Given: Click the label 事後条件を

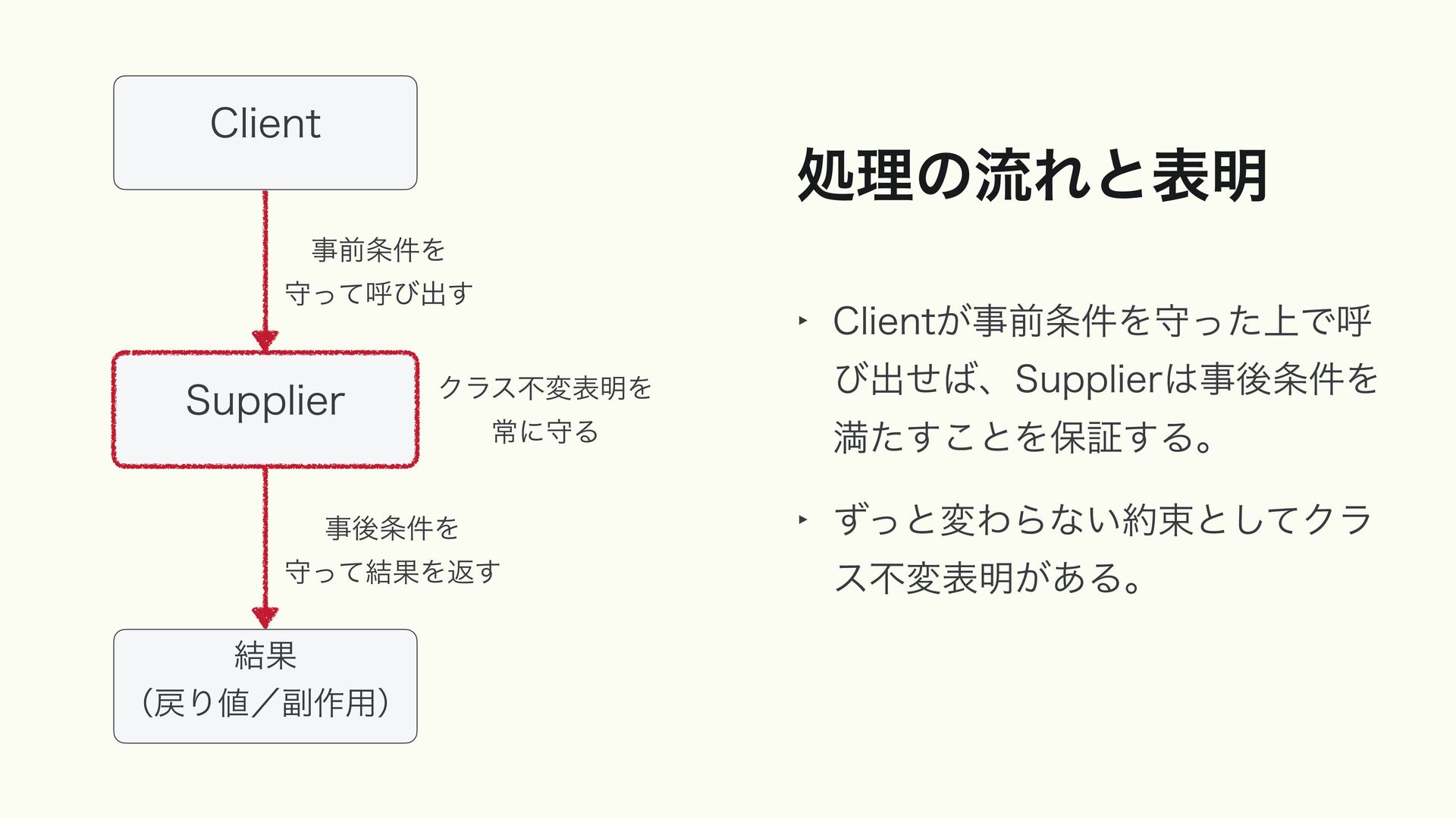Looking at the screenshot, I should click(x=392, y=528).
